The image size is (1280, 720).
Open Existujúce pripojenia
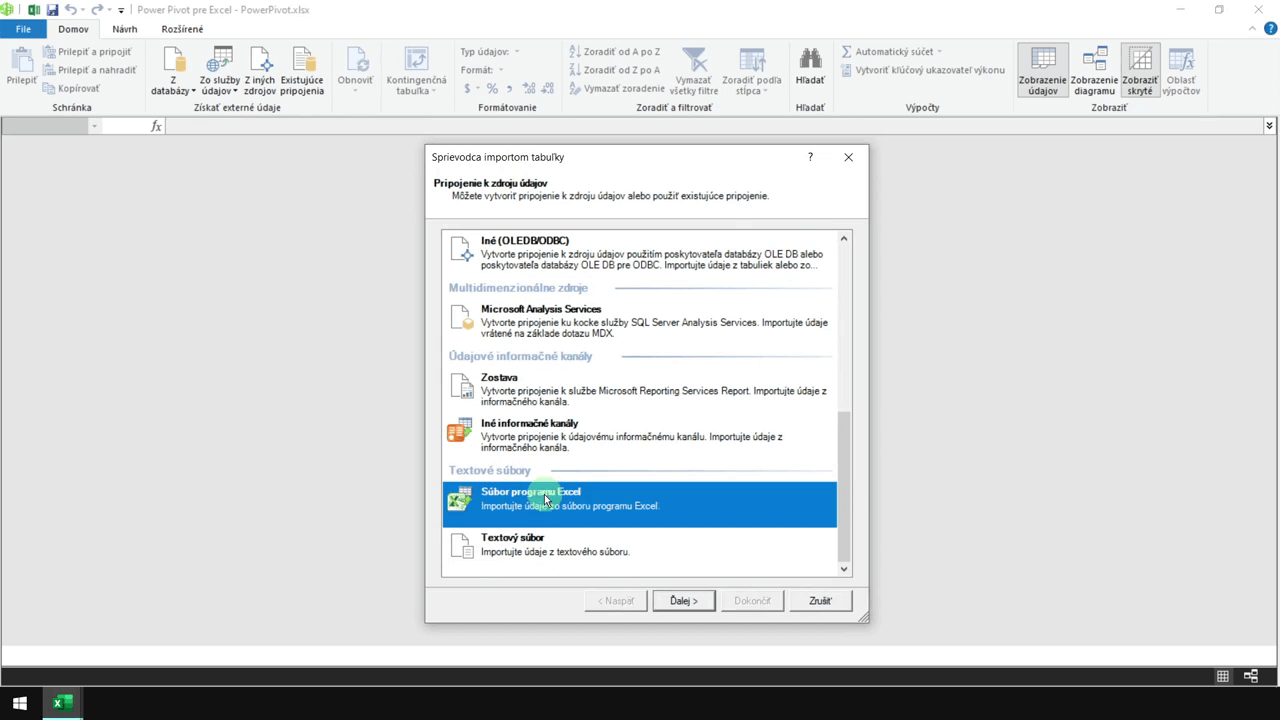tap(302, 70)
